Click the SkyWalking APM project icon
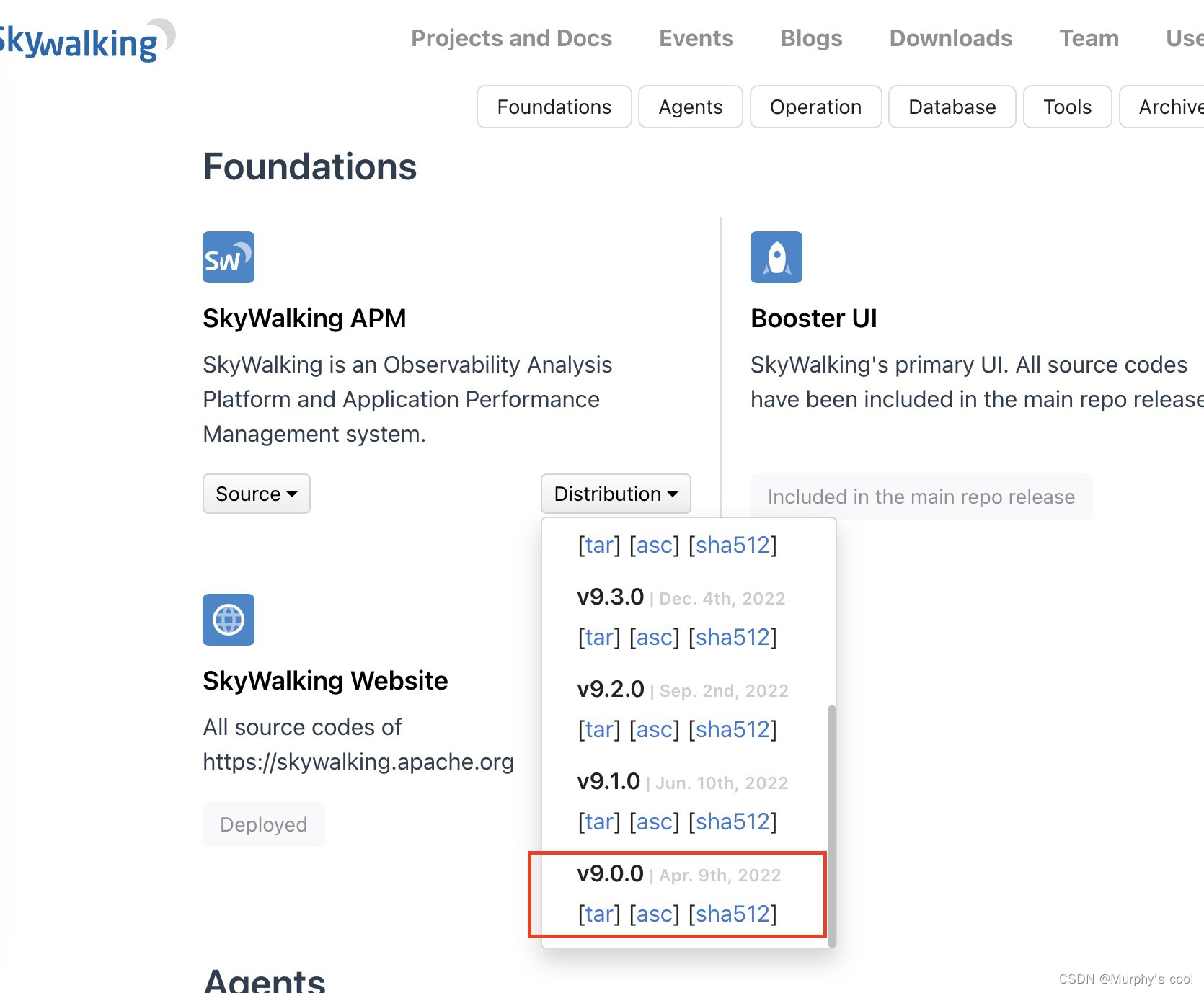 click(228, 257)
